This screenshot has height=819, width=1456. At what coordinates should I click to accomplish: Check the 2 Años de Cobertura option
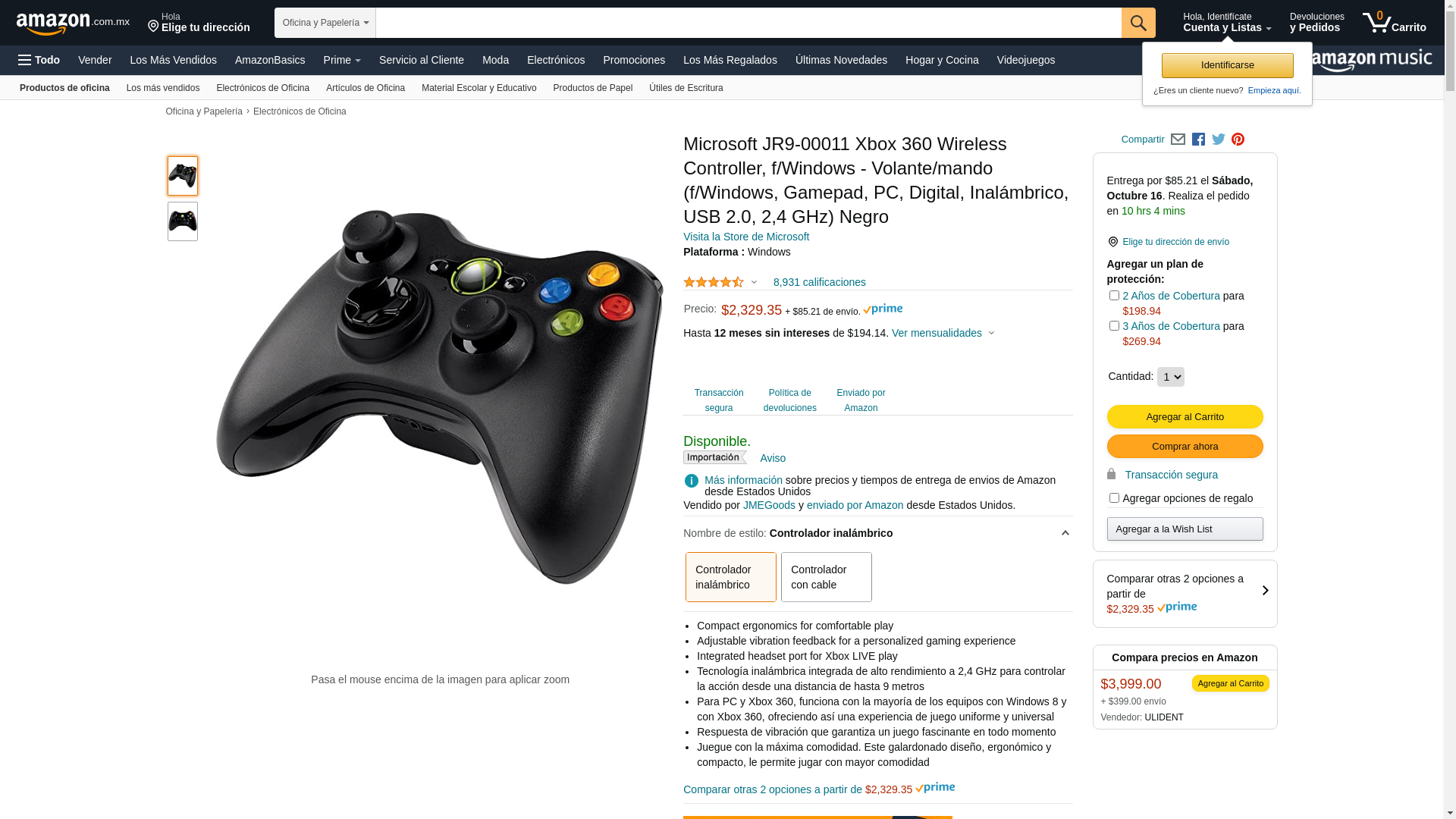tap(1114, 296)
